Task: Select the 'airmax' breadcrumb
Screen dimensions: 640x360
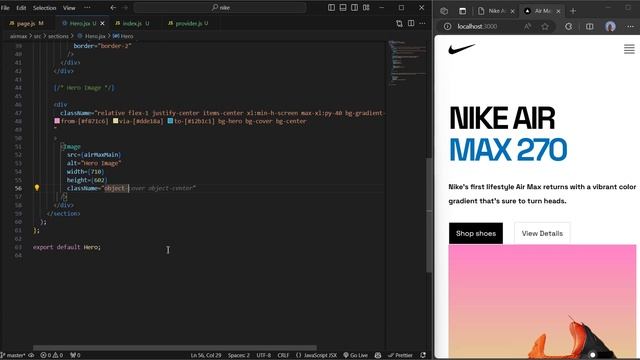Action: [x=18, y=36]
